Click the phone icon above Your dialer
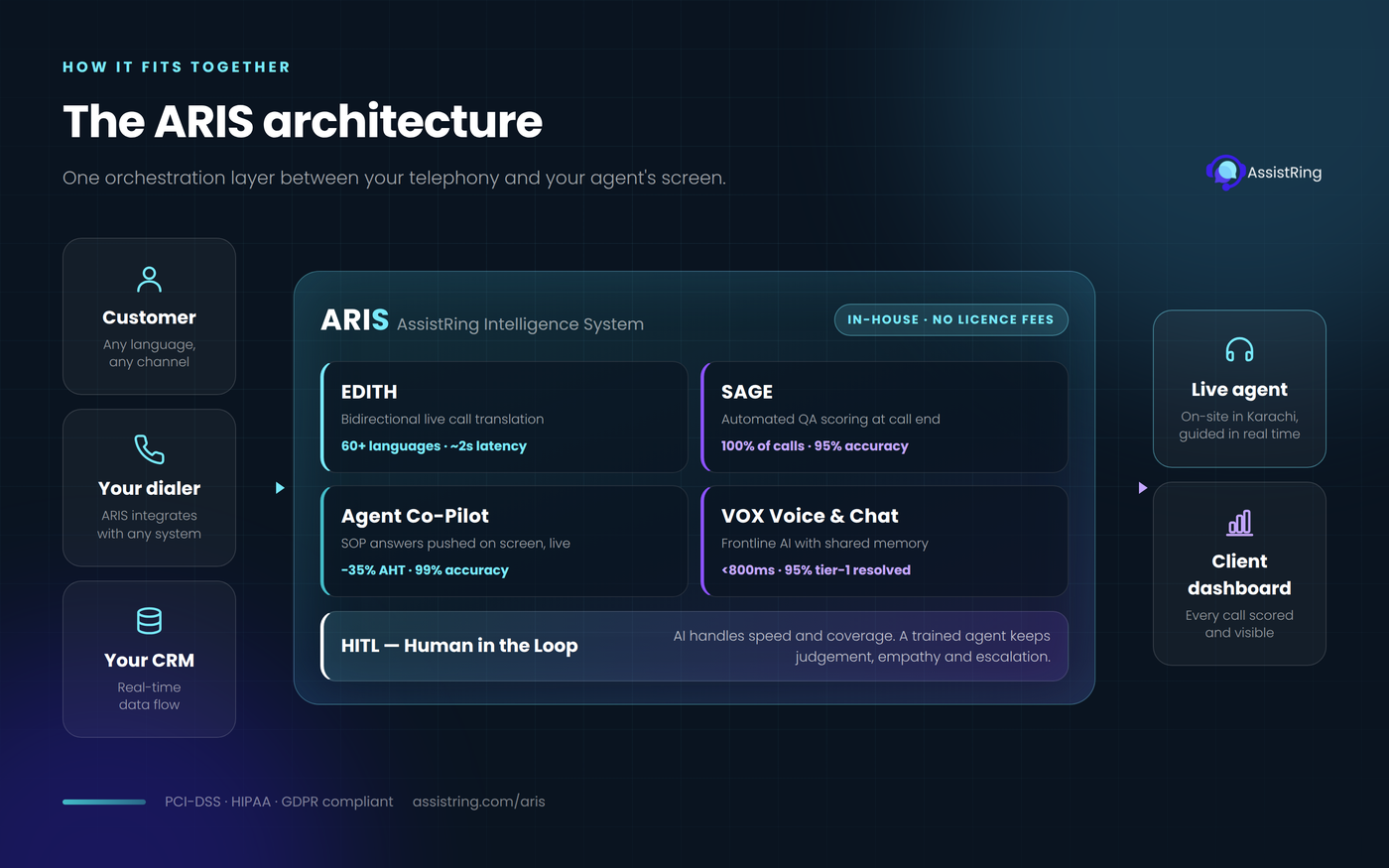The width and height of the screenshot is (1389, 868). coord(149,449)
